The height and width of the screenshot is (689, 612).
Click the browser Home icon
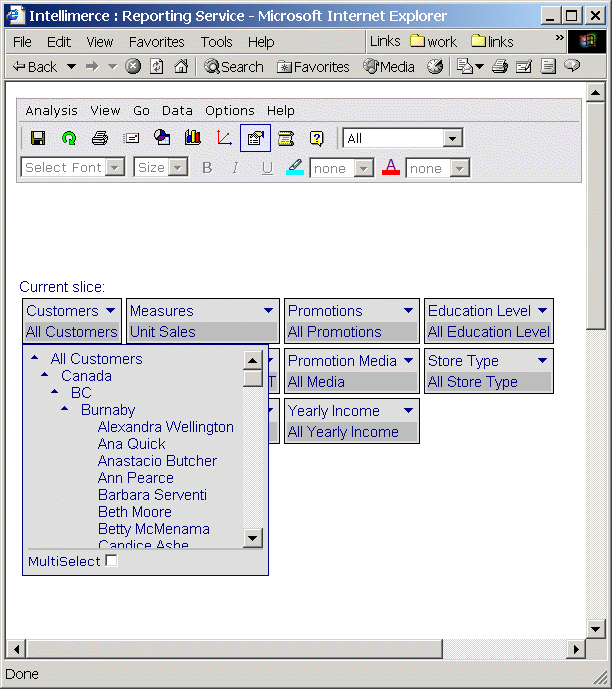(181, 66)
